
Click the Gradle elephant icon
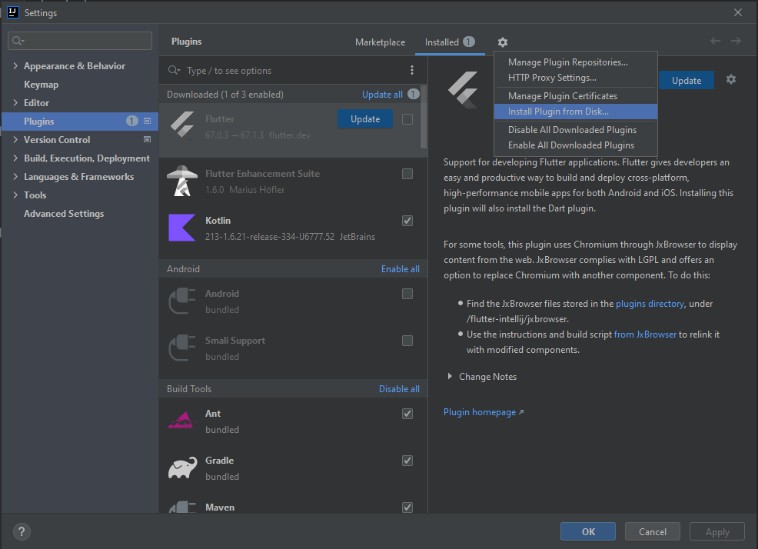183,467
